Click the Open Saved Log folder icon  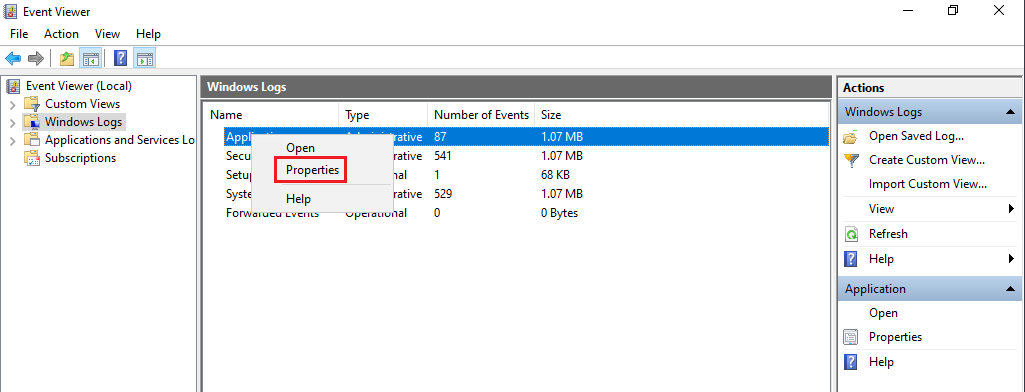850,137
